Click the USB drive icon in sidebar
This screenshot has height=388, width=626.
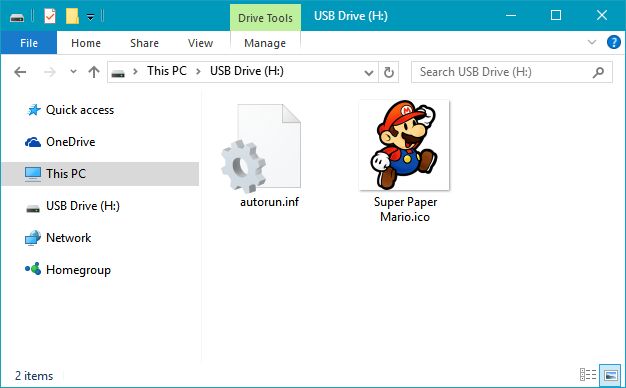(33, 208)
